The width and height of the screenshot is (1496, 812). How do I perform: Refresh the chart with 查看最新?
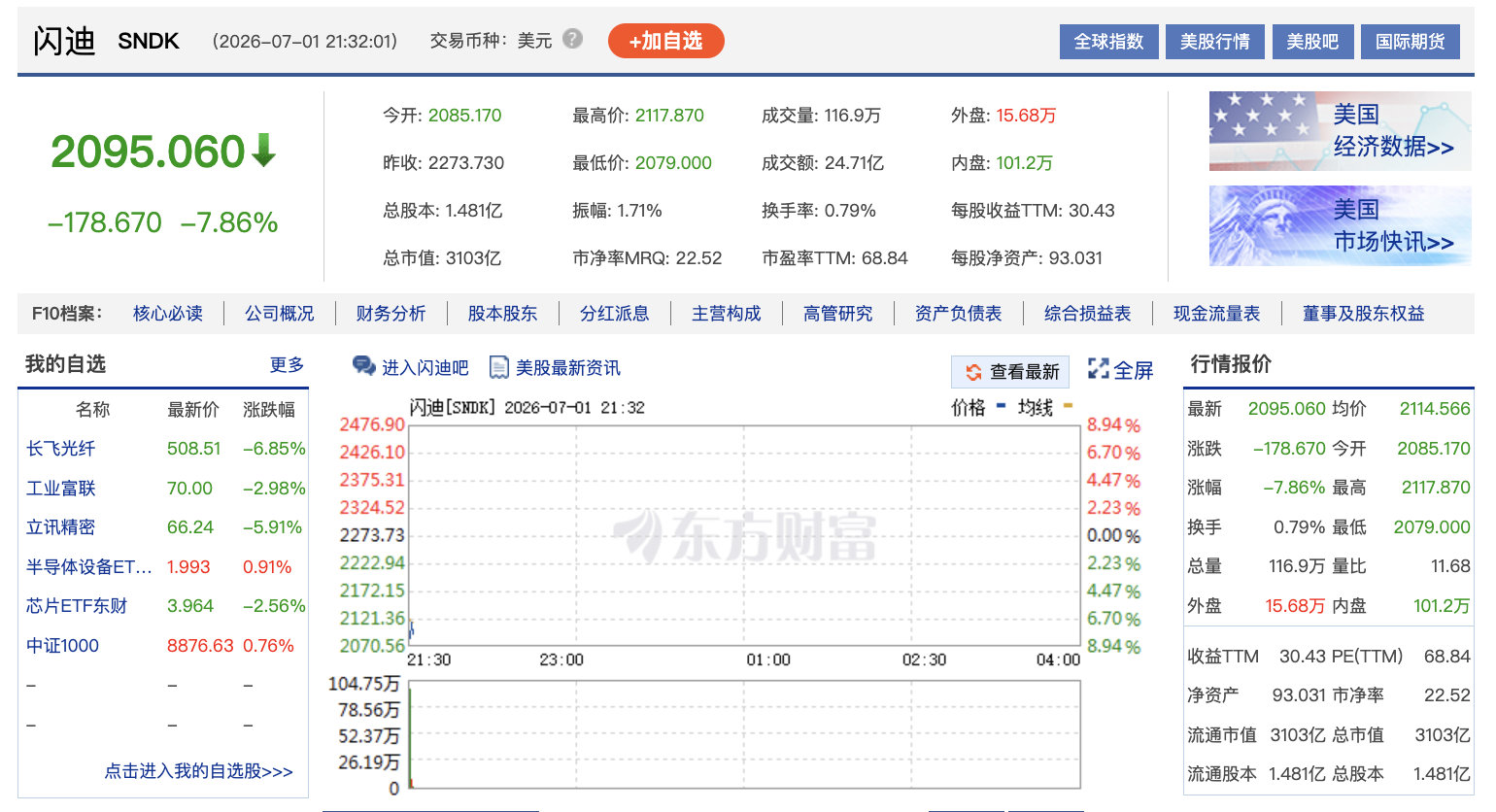(1010, 371)
